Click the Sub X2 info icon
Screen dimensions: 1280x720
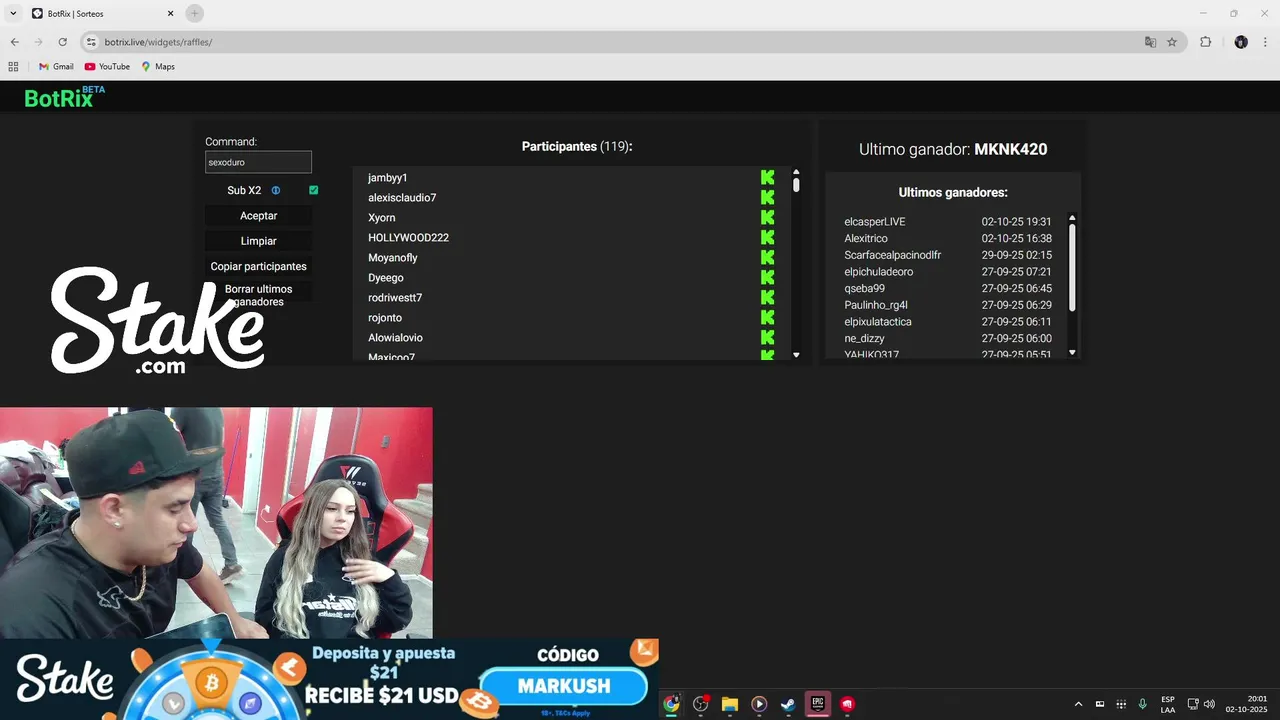coord(276,190)
